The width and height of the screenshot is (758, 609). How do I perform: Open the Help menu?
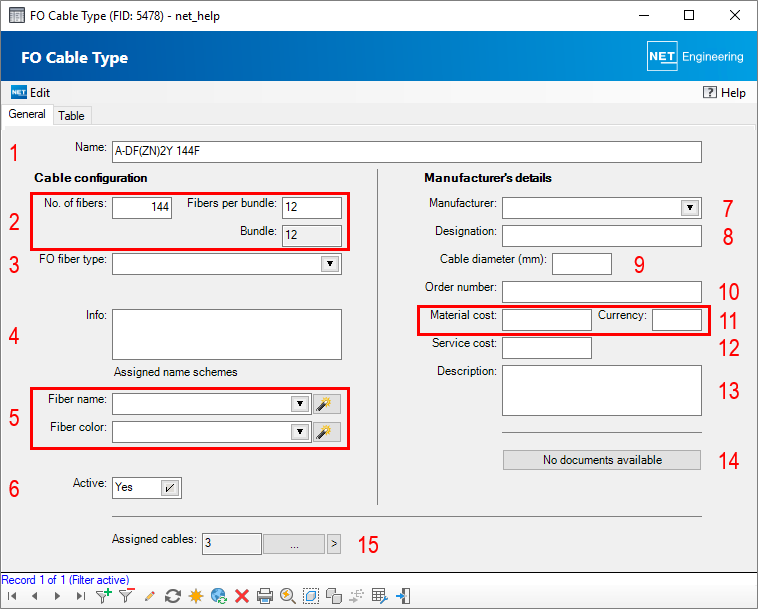click(x=724, y=92)
